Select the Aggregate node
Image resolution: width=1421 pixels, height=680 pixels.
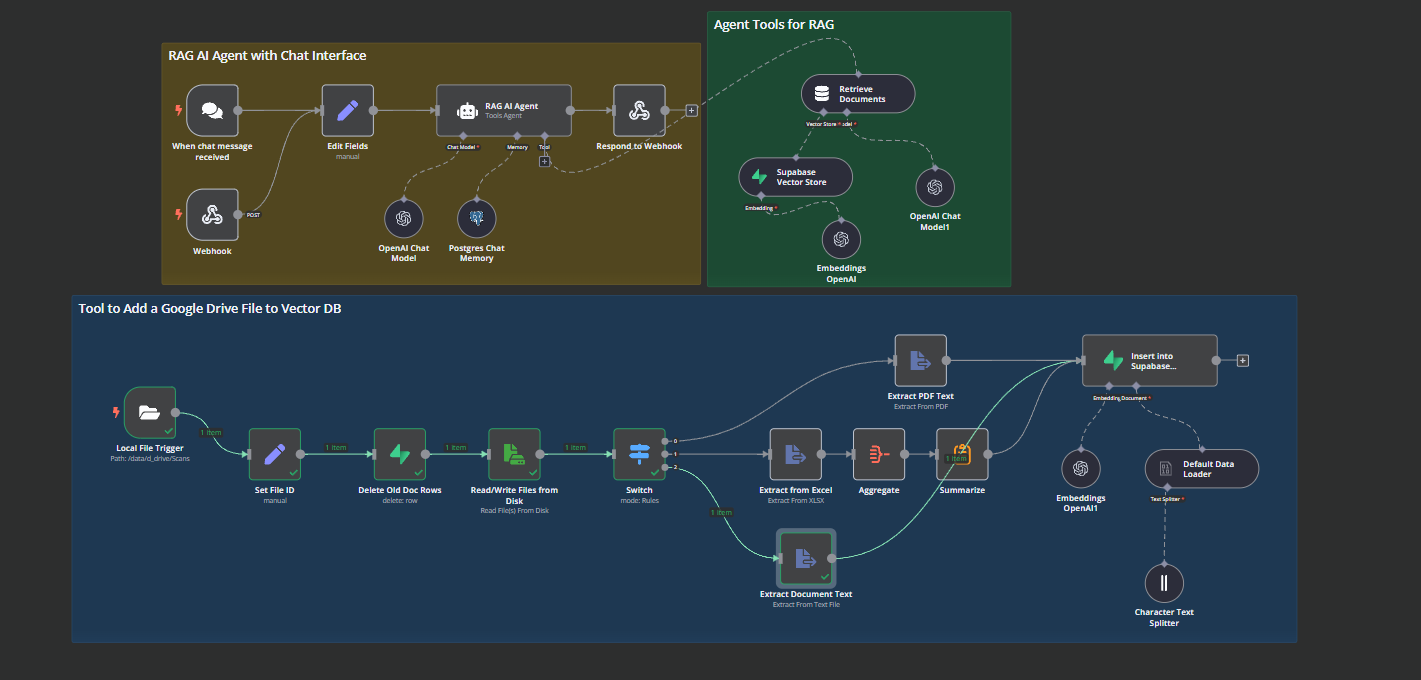pyautogui.click(x=879, y=455)
